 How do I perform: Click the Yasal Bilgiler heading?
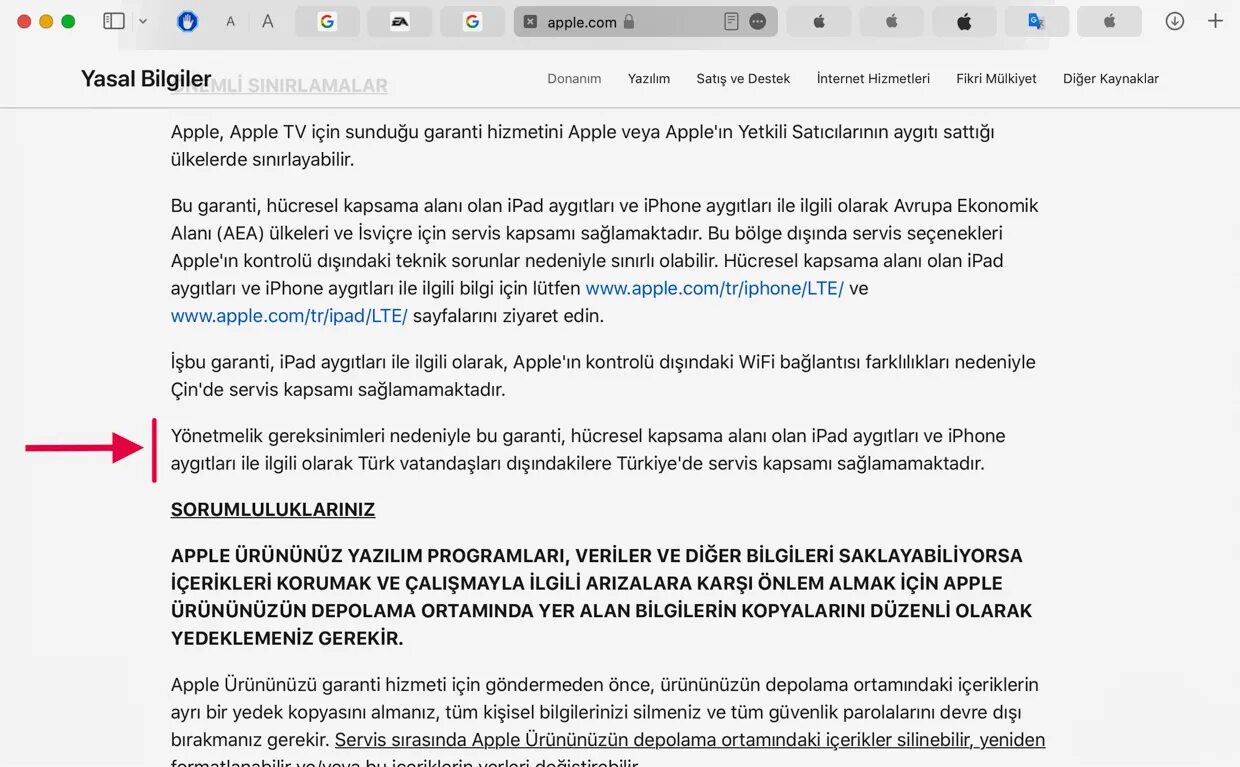146,79
